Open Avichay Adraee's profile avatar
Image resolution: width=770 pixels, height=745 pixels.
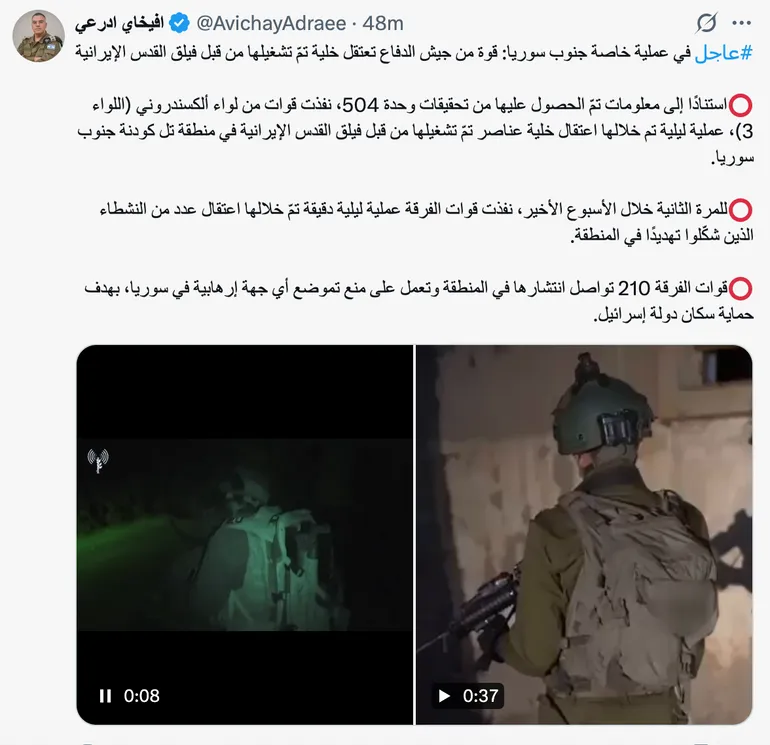(38, 35)
